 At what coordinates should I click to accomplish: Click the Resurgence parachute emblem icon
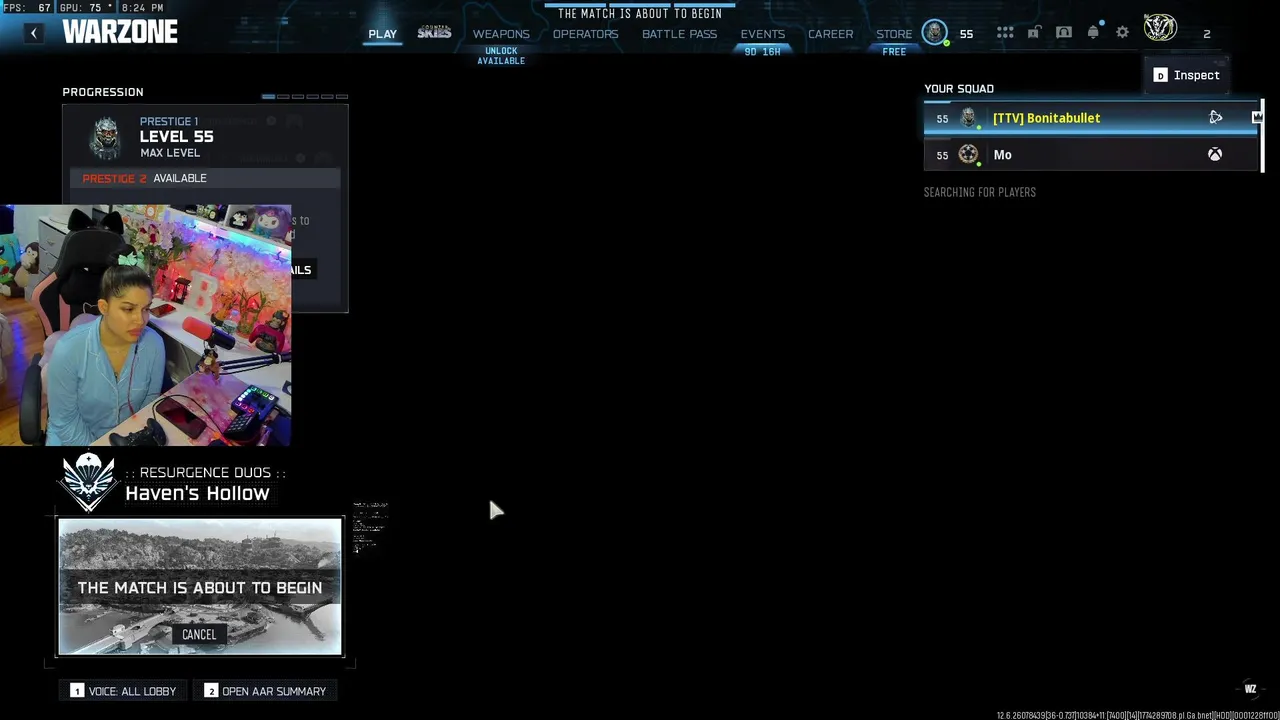(88, 482)
